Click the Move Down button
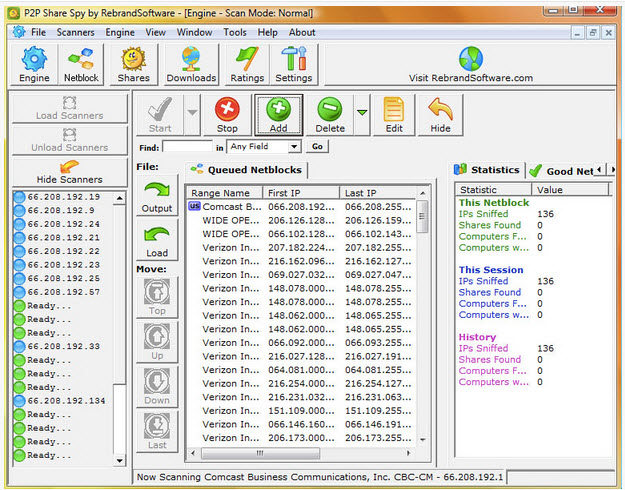This screenshot has width=625, height=490. click(x=157, y=386)
